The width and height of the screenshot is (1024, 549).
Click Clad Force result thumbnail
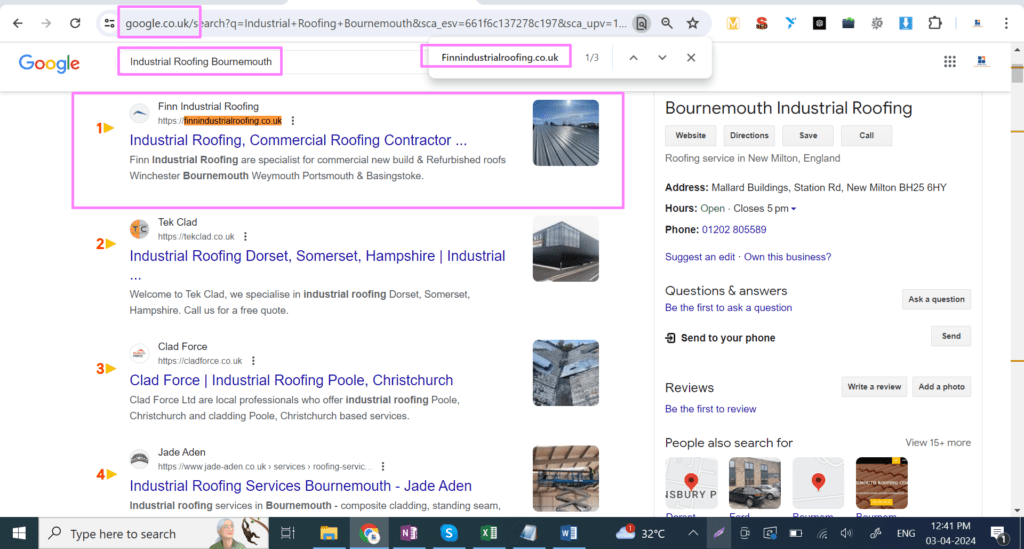pos(566,373)
